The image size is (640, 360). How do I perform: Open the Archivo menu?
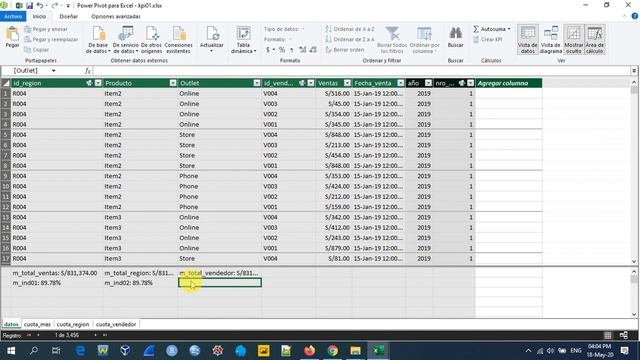[x=13, y=16]
